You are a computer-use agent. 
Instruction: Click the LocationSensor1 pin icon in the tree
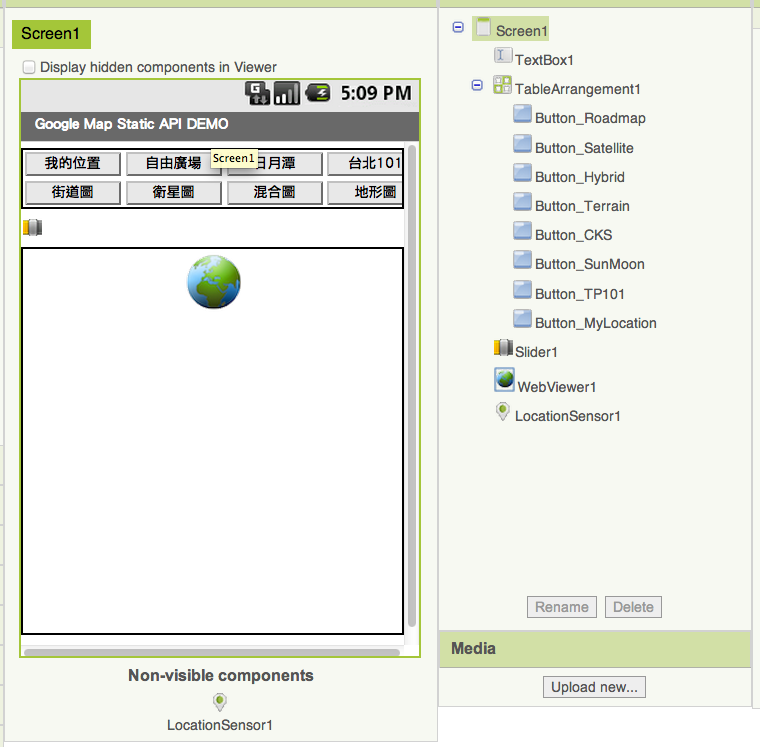pos(503,412)
